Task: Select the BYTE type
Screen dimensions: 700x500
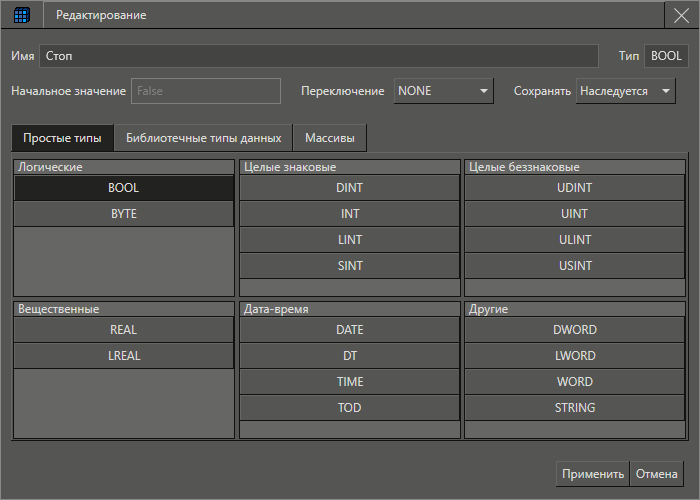Action: [x=124, y=214]
